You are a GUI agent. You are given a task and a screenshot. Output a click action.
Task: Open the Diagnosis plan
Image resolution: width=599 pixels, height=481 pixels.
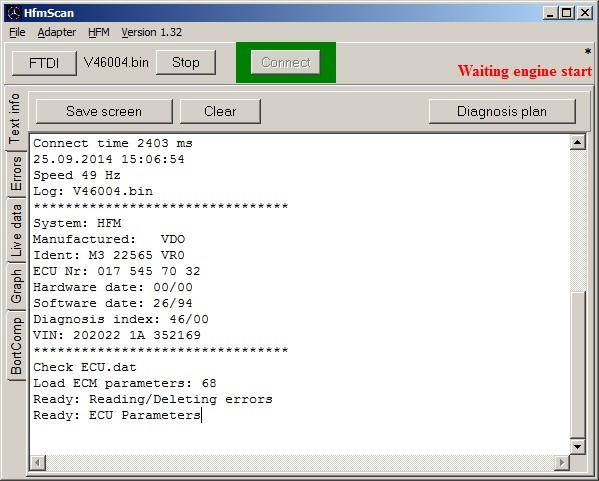click(x=502, y=112)
